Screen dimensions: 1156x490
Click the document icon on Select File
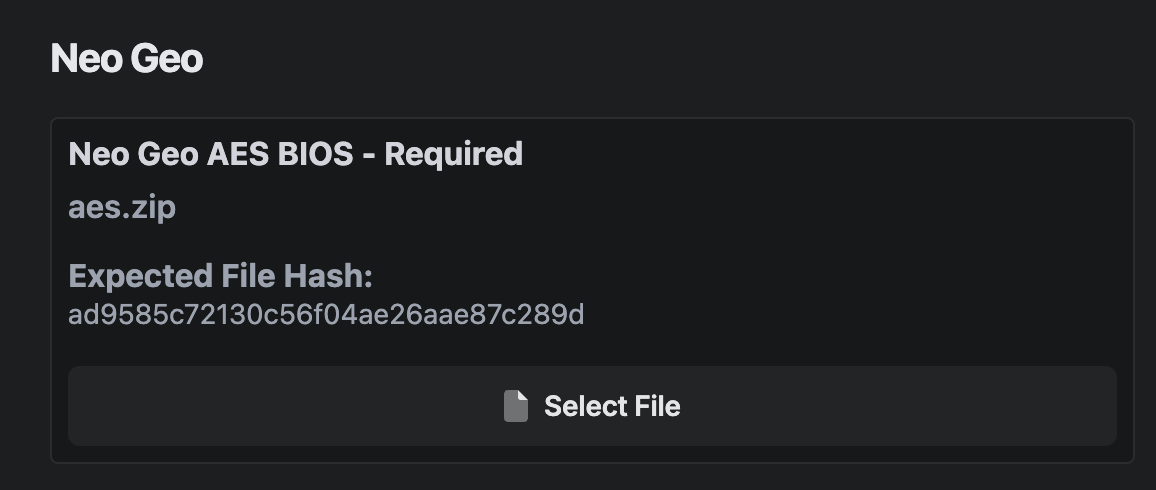pos(515,406)
